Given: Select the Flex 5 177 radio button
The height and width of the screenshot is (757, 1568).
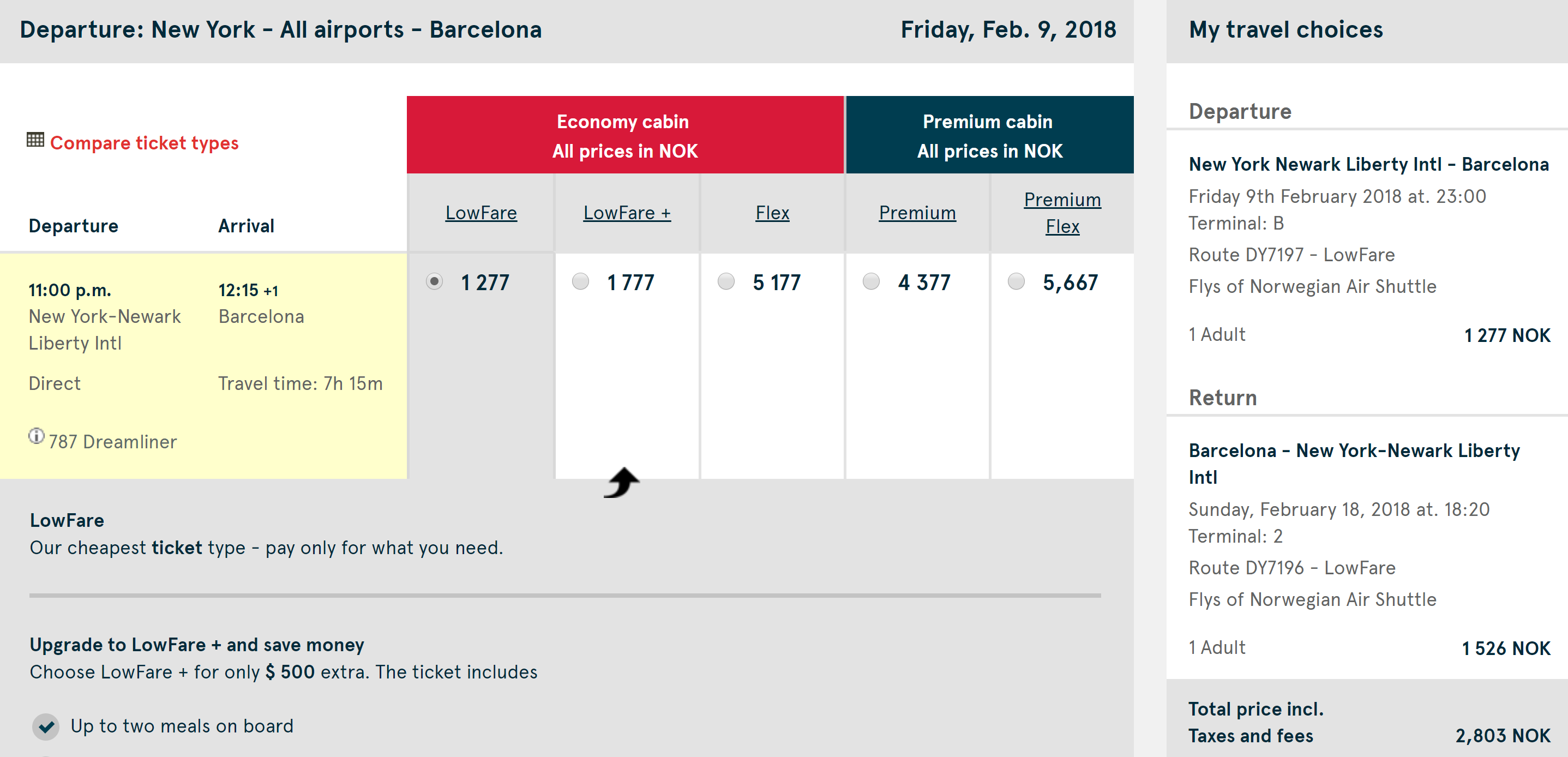Looking at the screenshot, I should [726, 281].
